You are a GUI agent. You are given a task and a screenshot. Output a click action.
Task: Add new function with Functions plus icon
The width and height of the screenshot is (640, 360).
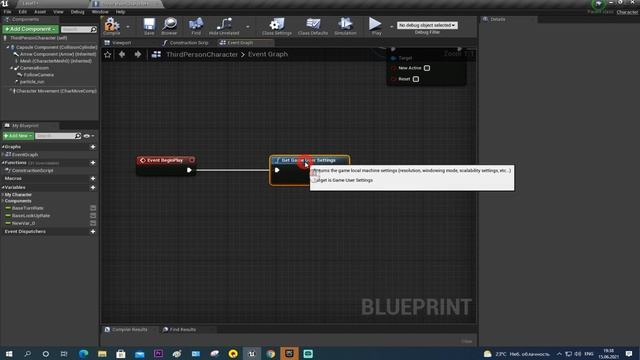[93, 162]
